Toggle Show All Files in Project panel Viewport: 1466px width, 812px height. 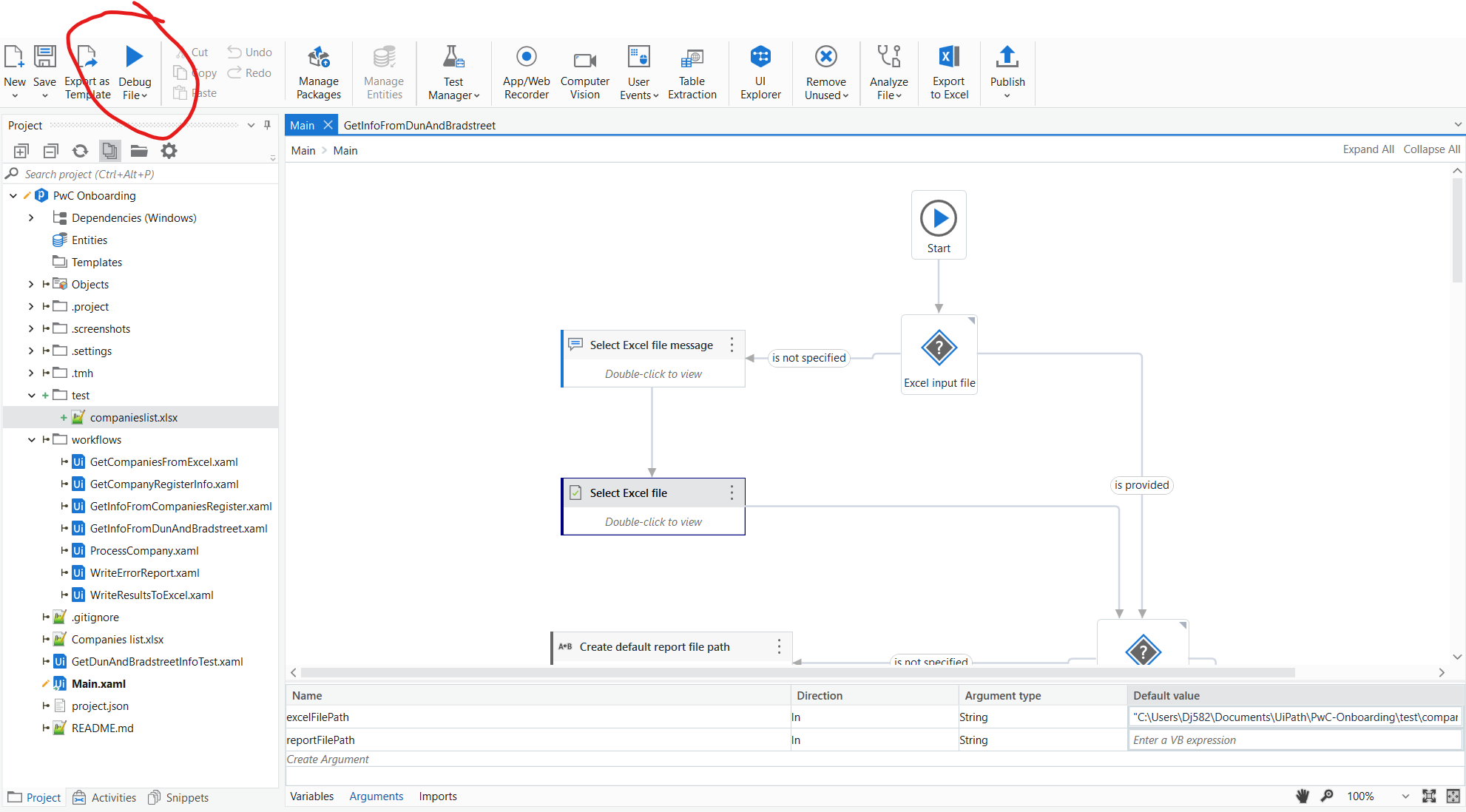point(109,151)
